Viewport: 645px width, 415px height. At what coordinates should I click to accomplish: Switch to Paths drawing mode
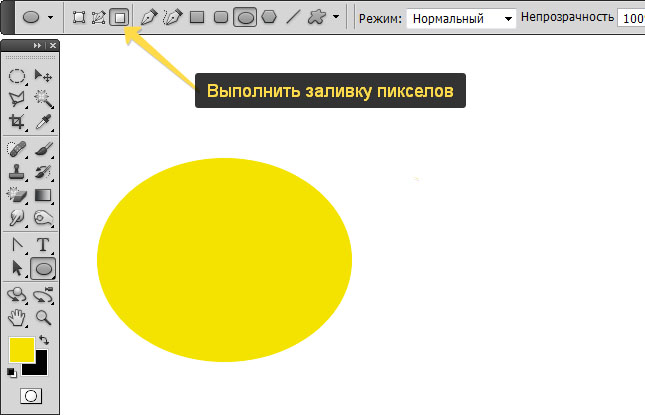[x=99, y=17]
